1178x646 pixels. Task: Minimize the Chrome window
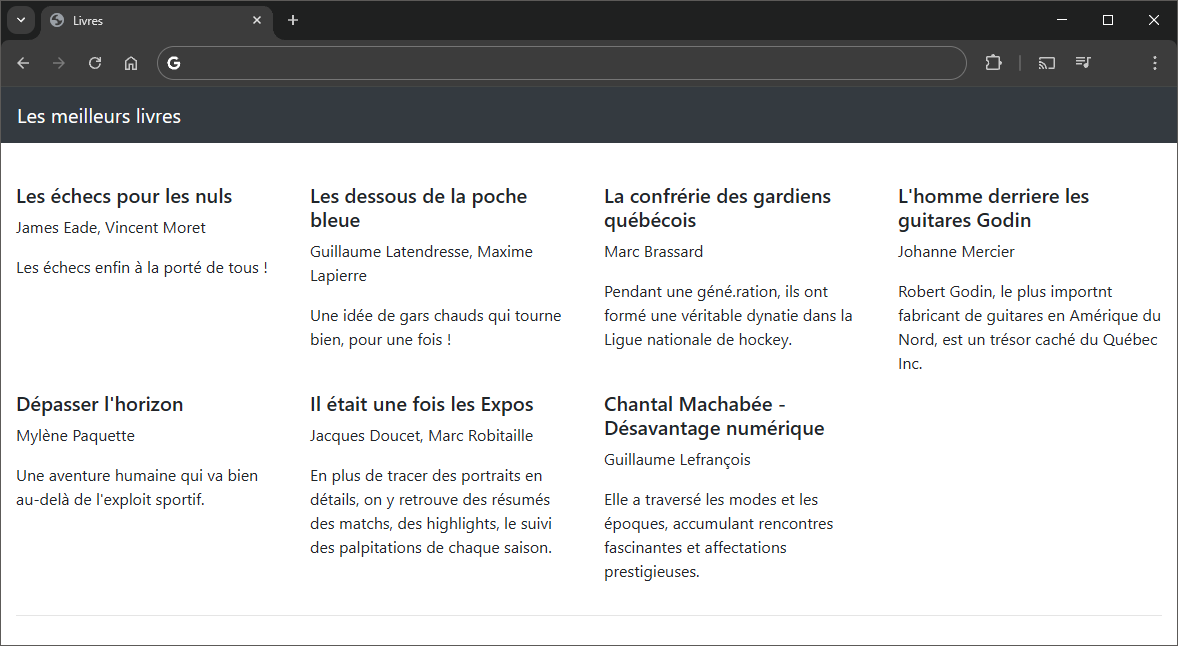1062,20
